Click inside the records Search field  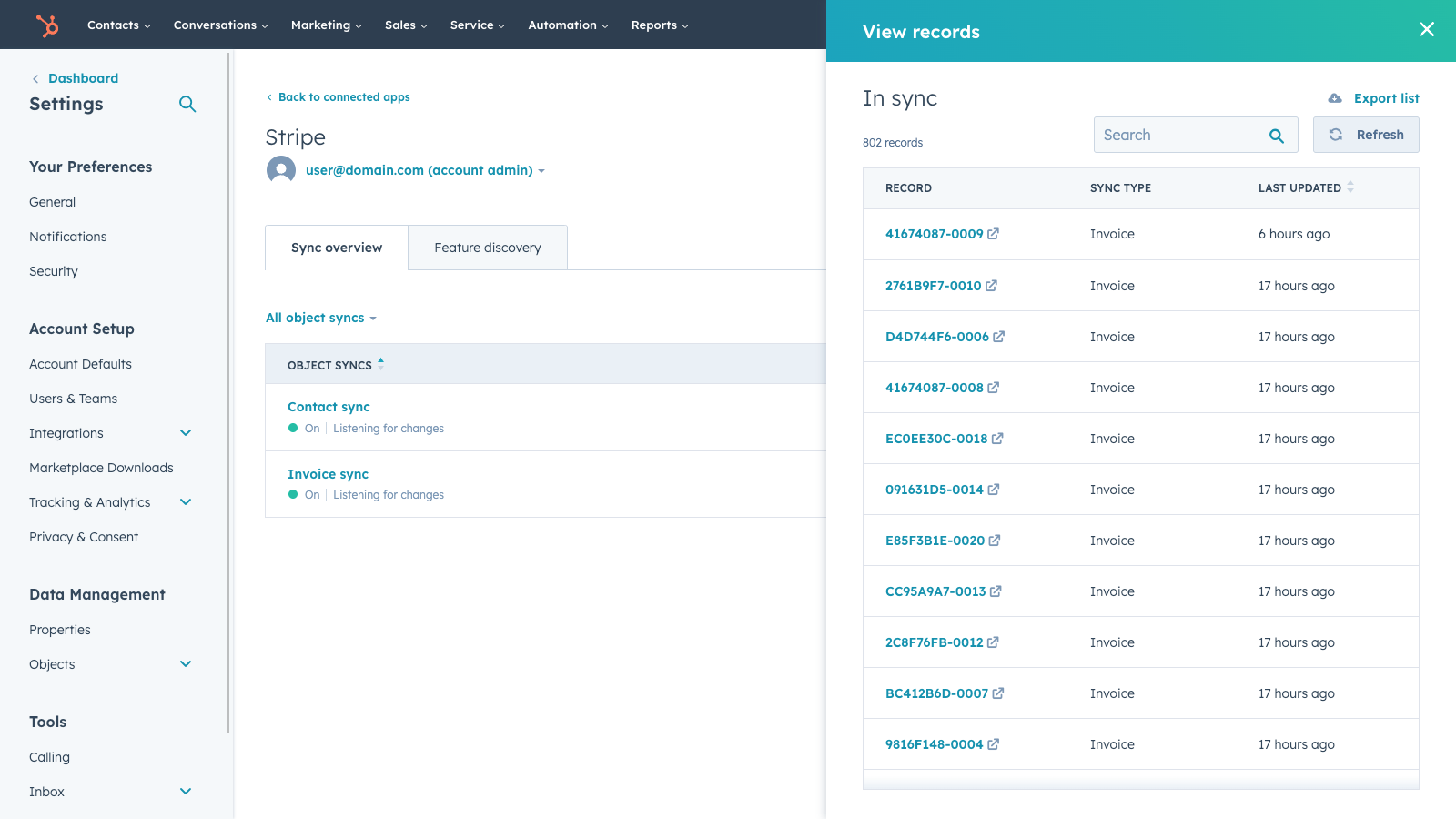[x=1174, y=134]
